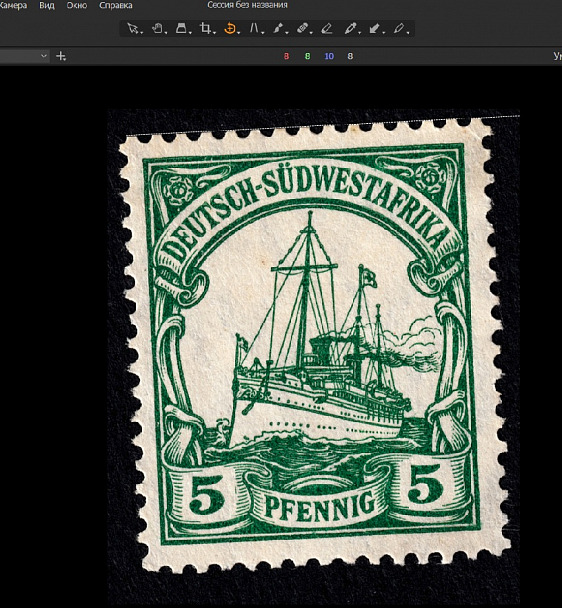
Task: Add a new item with the plus button
Action: 61,56
